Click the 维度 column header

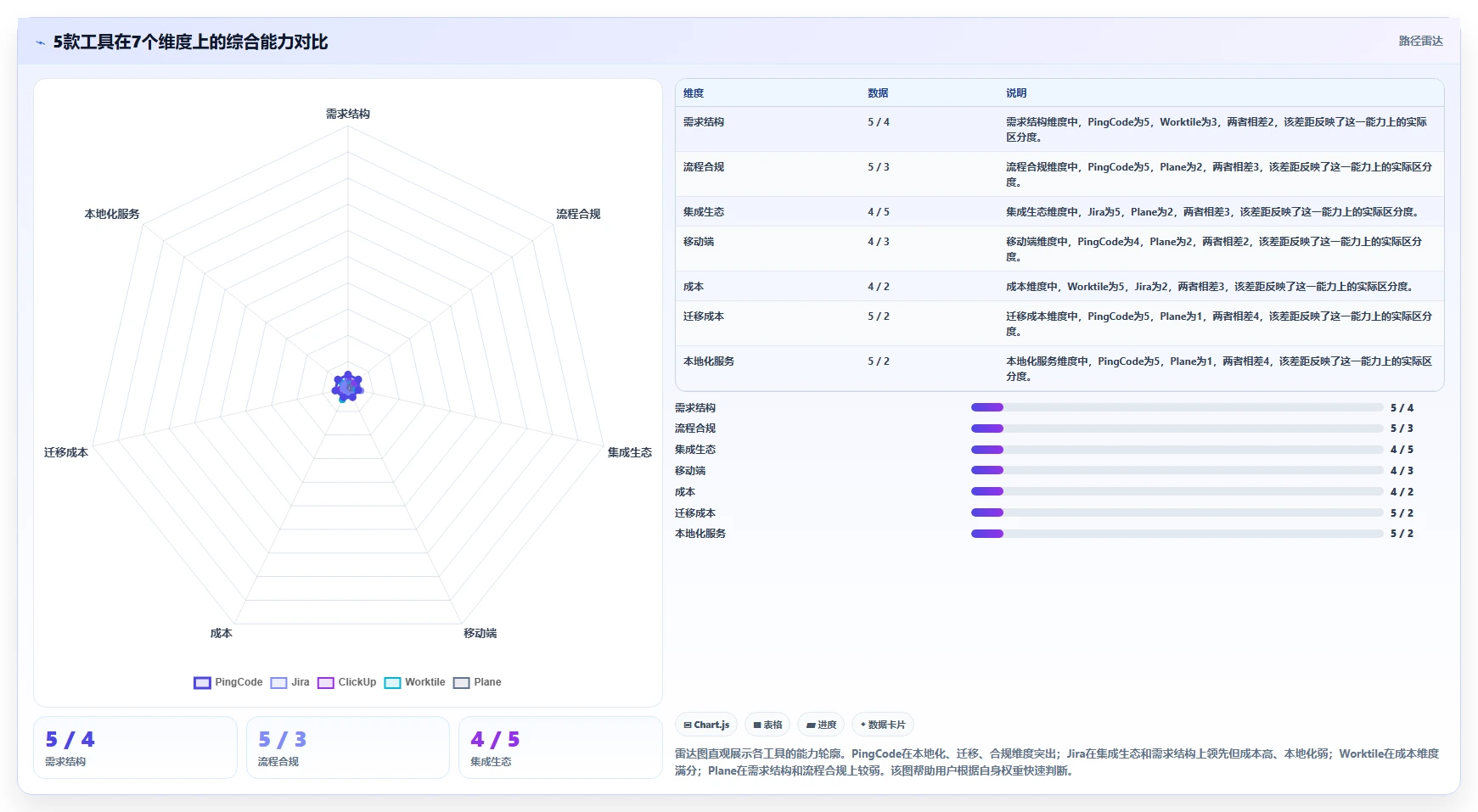pyautogui.click(x=694, y=93)
